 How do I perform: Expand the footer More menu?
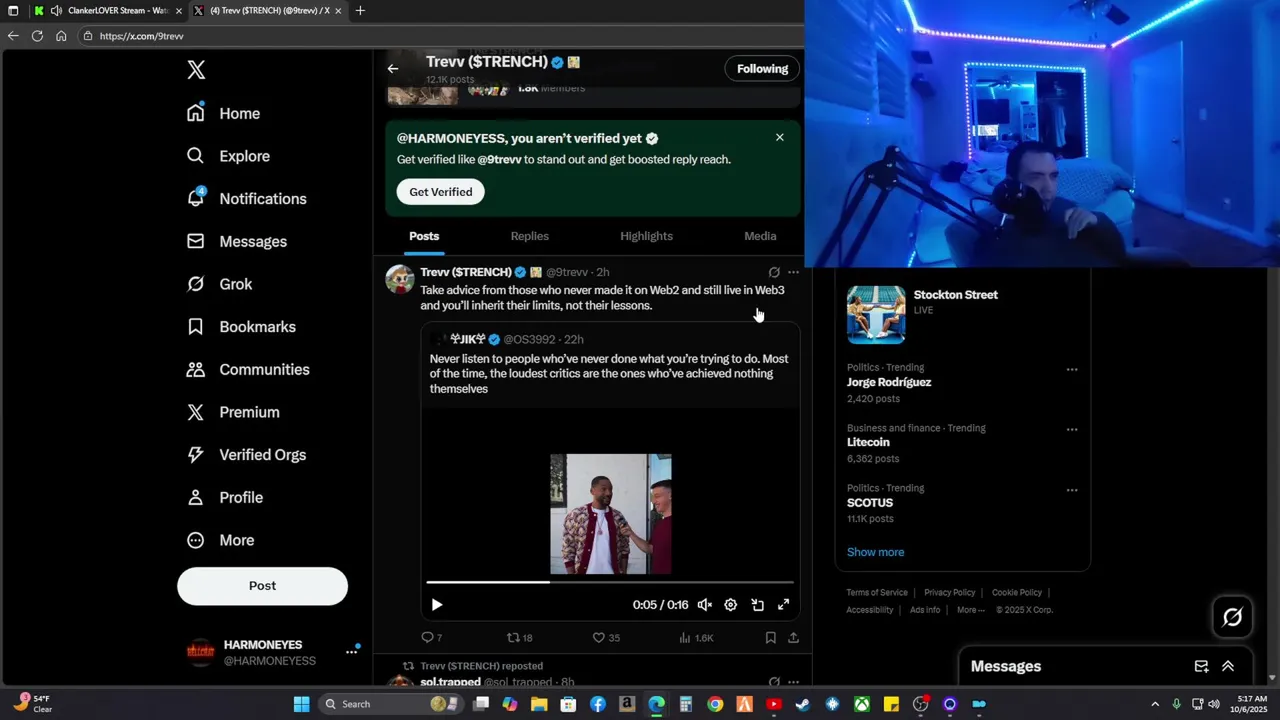(x=970, y=610)
